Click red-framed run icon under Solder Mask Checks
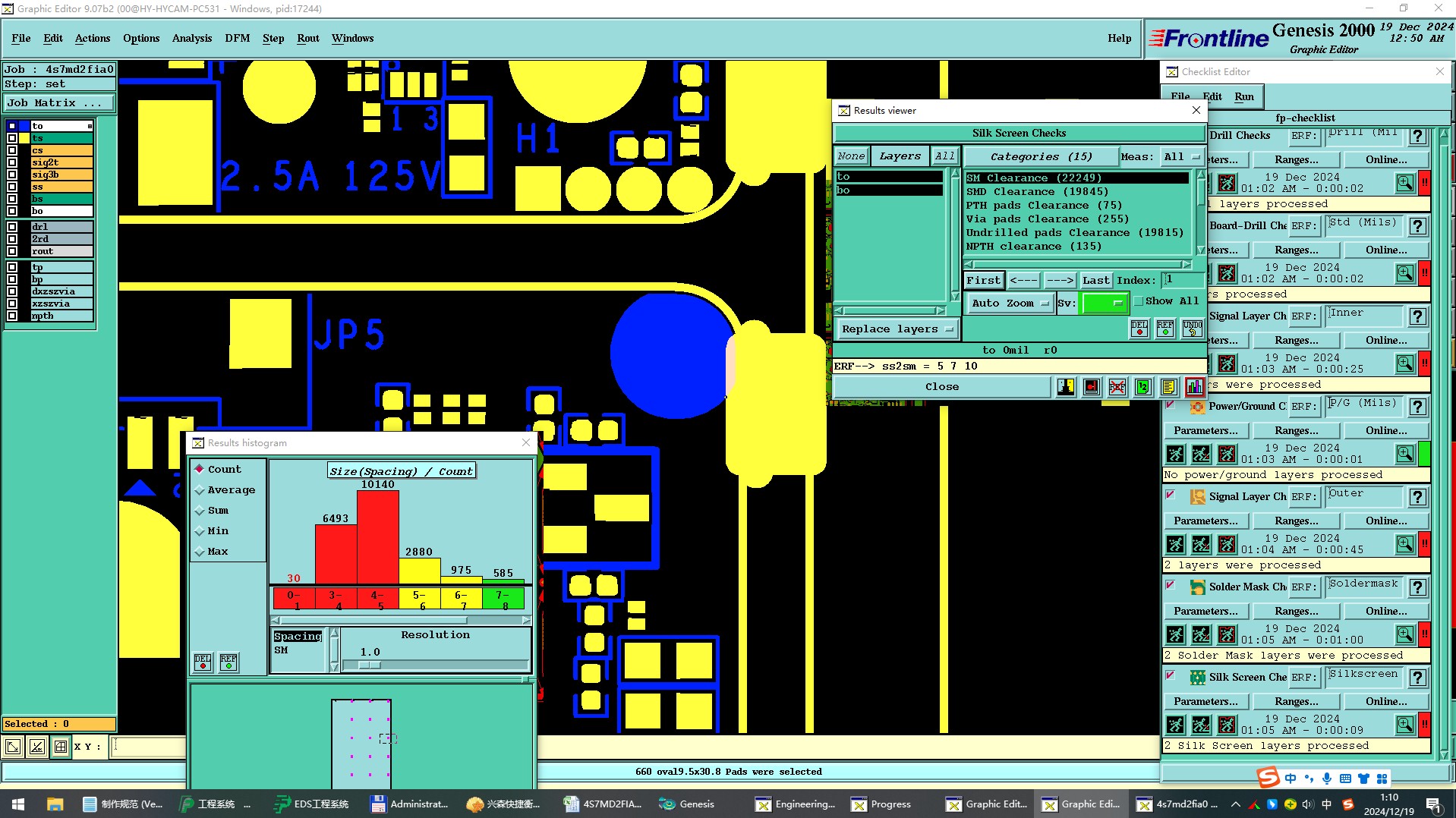1456x818 pixels. (1227, 634)
